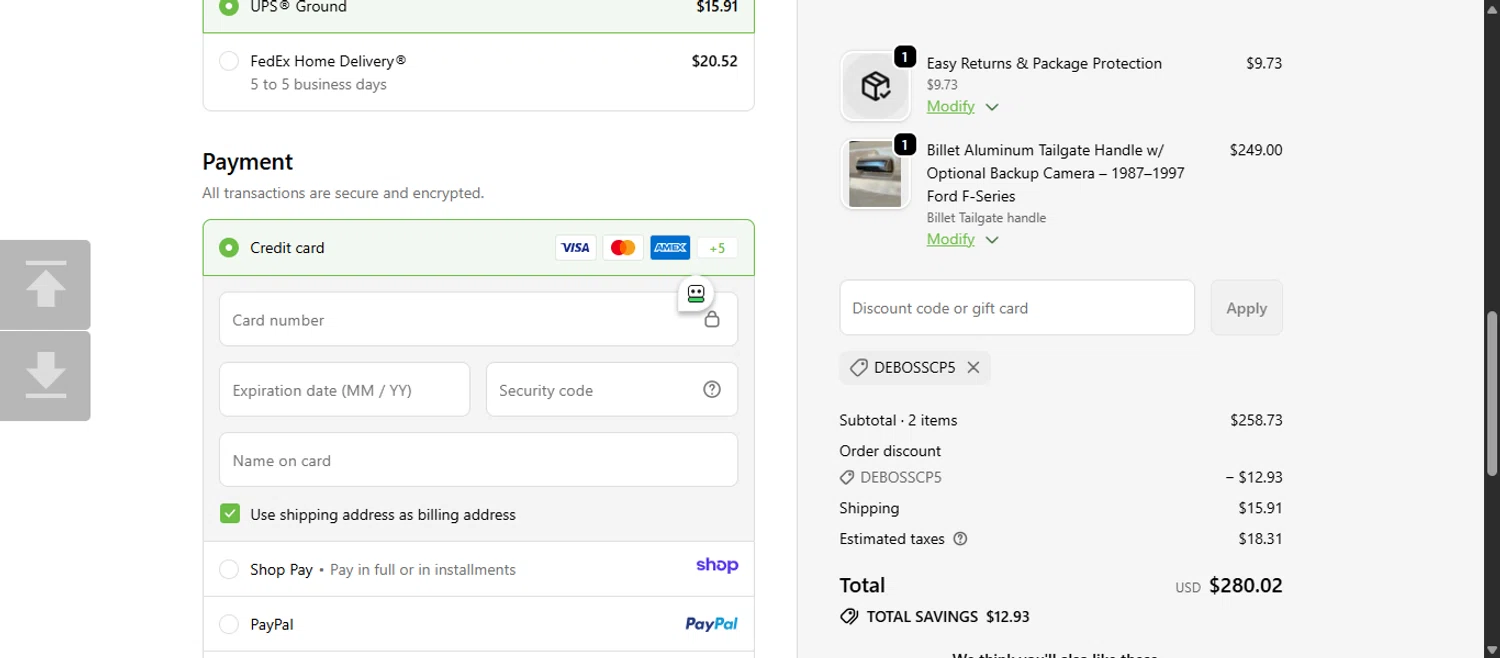Image resolution: width=1500 pixels, height=658 pixels.
Task: Click the Shipping cost $15.91 in summary
Action: pyautogui.click(x=1260, y=508)
